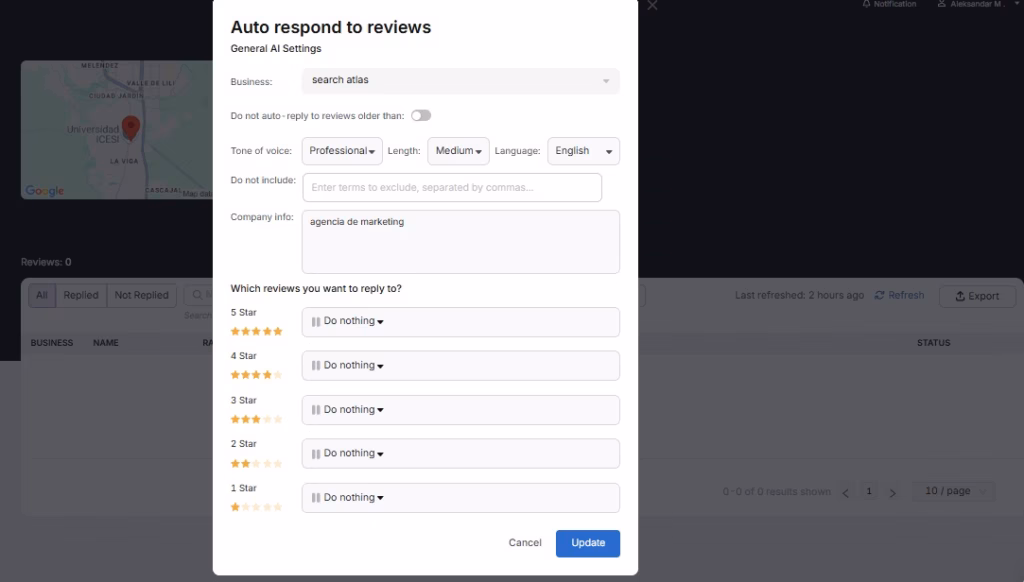The height and width of the screenshot is (582, 1024).
Task: Click the Google logo on map
Action: 44,191
